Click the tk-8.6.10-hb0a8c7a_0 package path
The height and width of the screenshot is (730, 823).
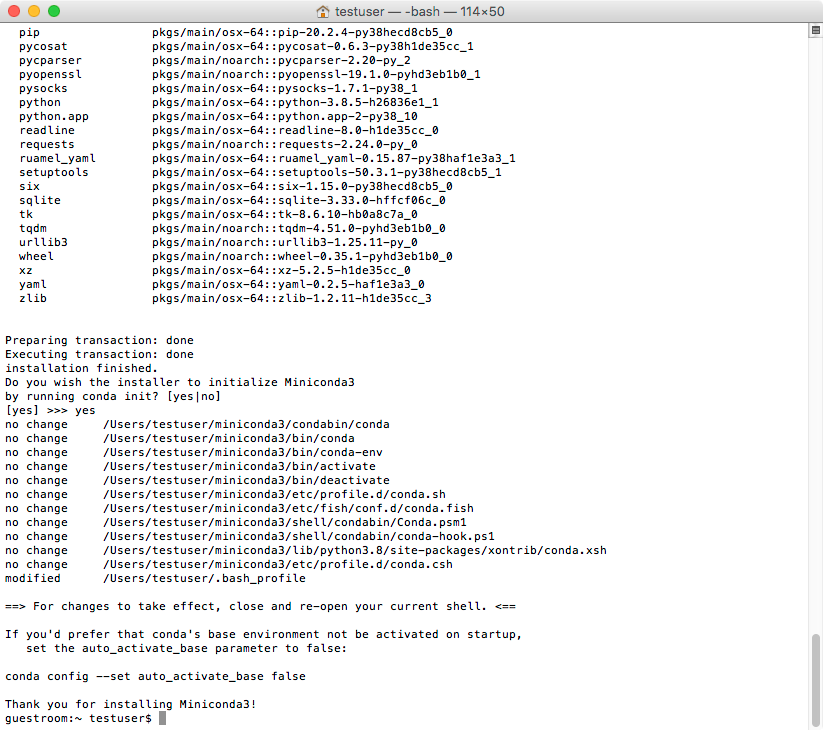pos(285,214)
